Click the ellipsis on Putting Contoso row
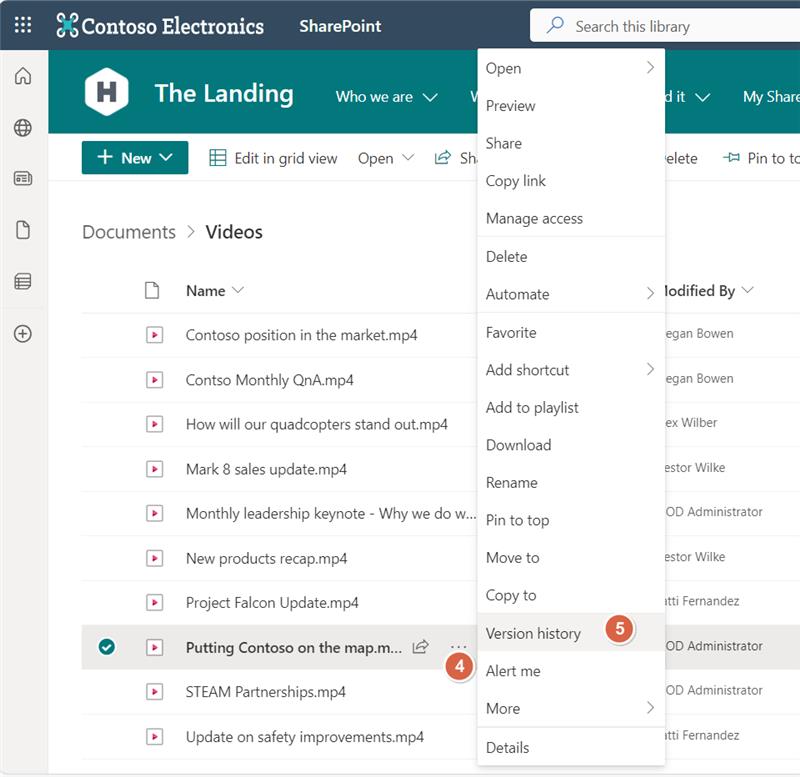This screenshot has width=800, height=777. click(459, 647)
